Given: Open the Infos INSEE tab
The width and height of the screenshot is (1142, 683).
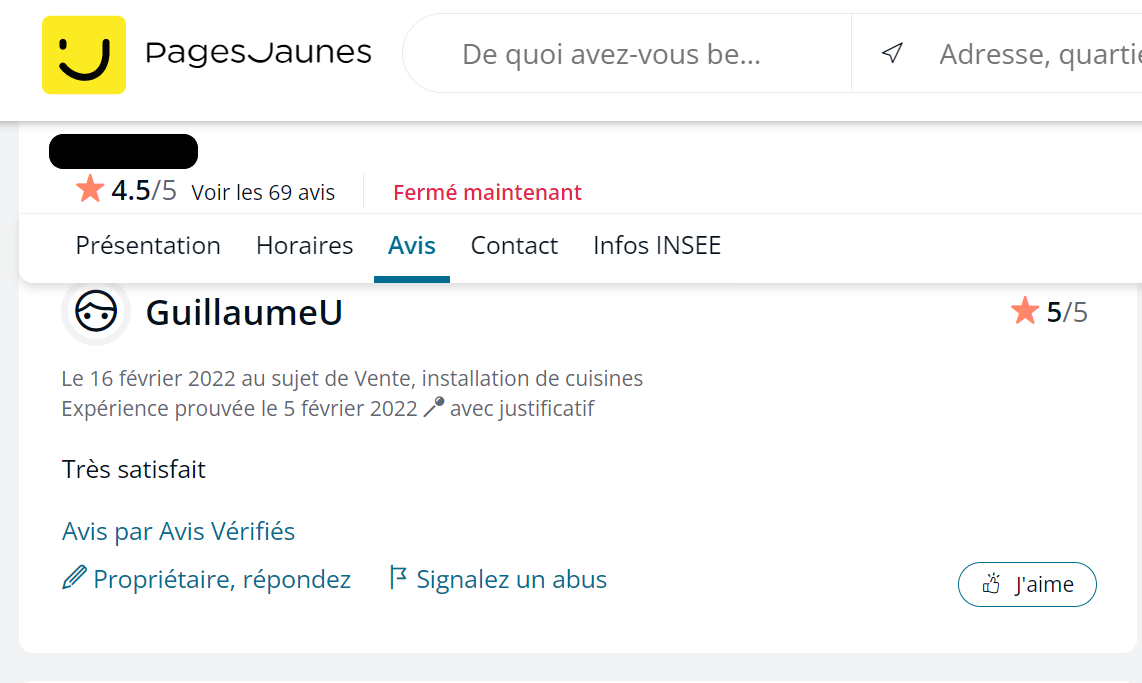Looking at the screenshot, I should (657, 245).
